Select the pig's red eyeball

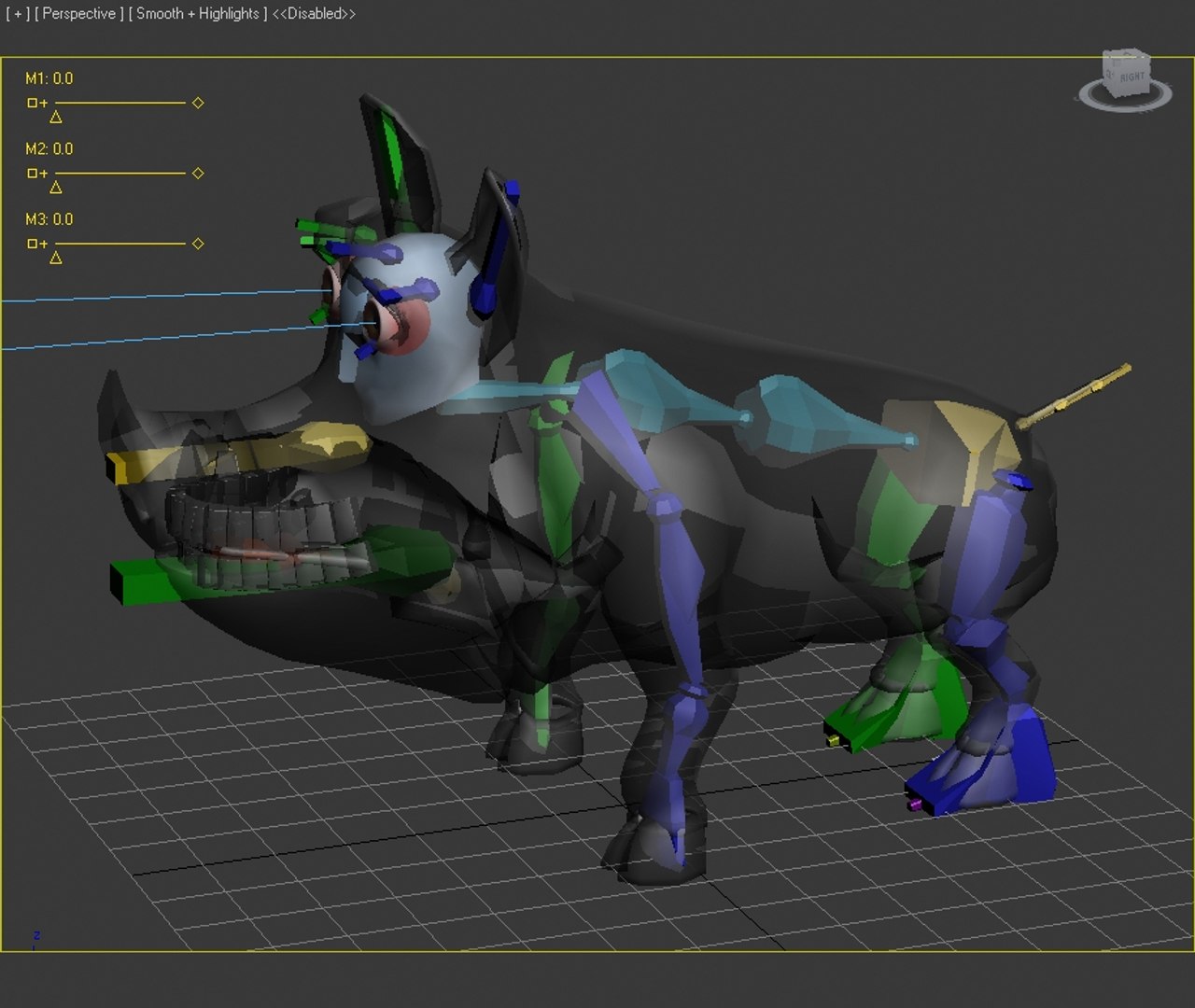[x=406, y=327]
